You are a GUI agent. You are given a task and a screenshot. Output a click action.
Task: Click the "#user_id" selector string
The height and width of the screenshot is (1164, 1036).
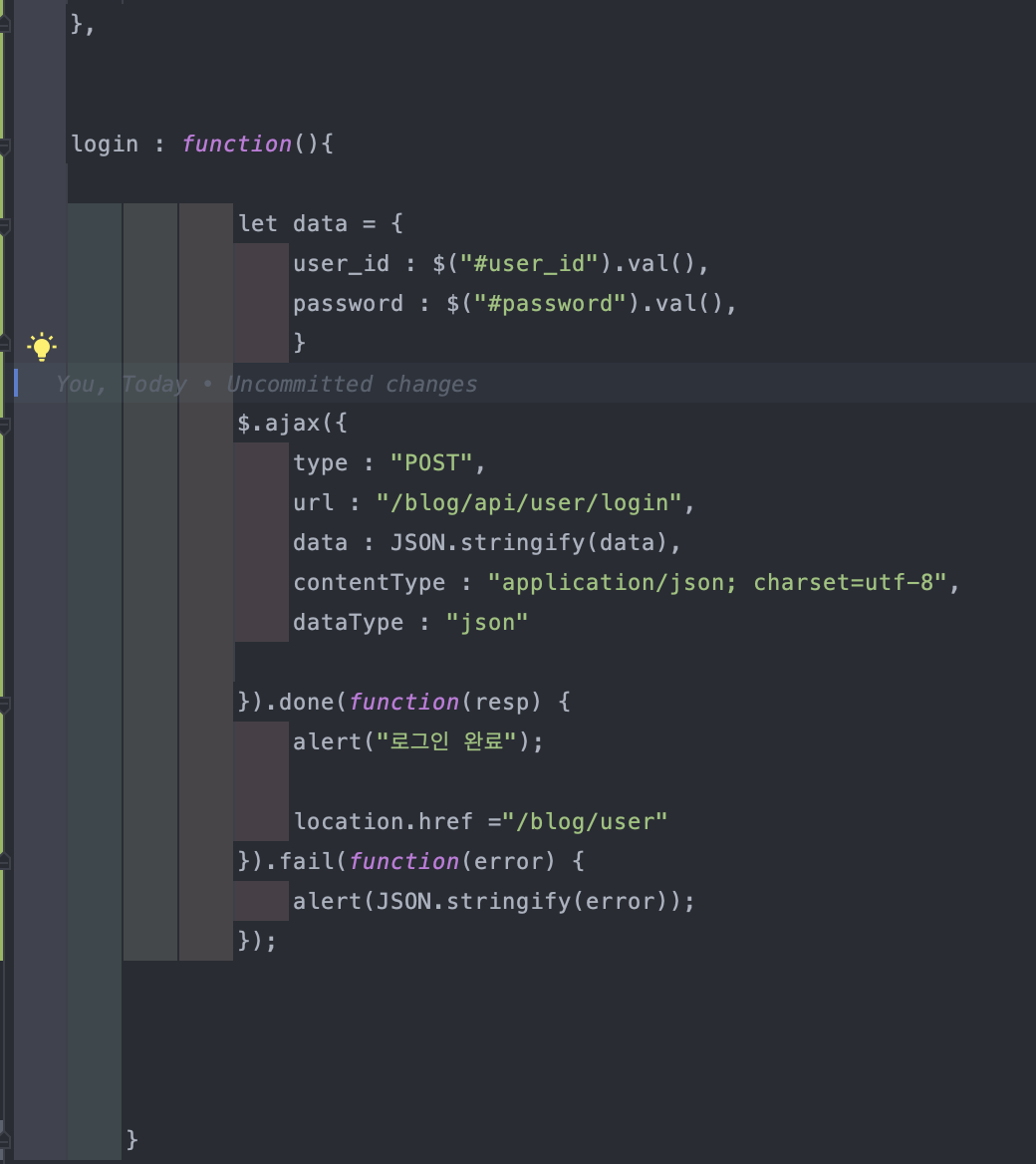(529, 263)
